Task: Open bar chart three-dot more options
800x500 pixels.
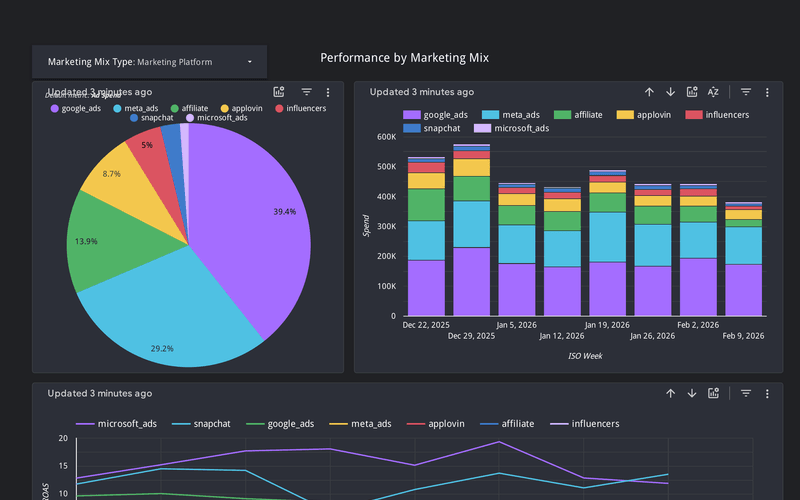Action: [x=767, y=92]
